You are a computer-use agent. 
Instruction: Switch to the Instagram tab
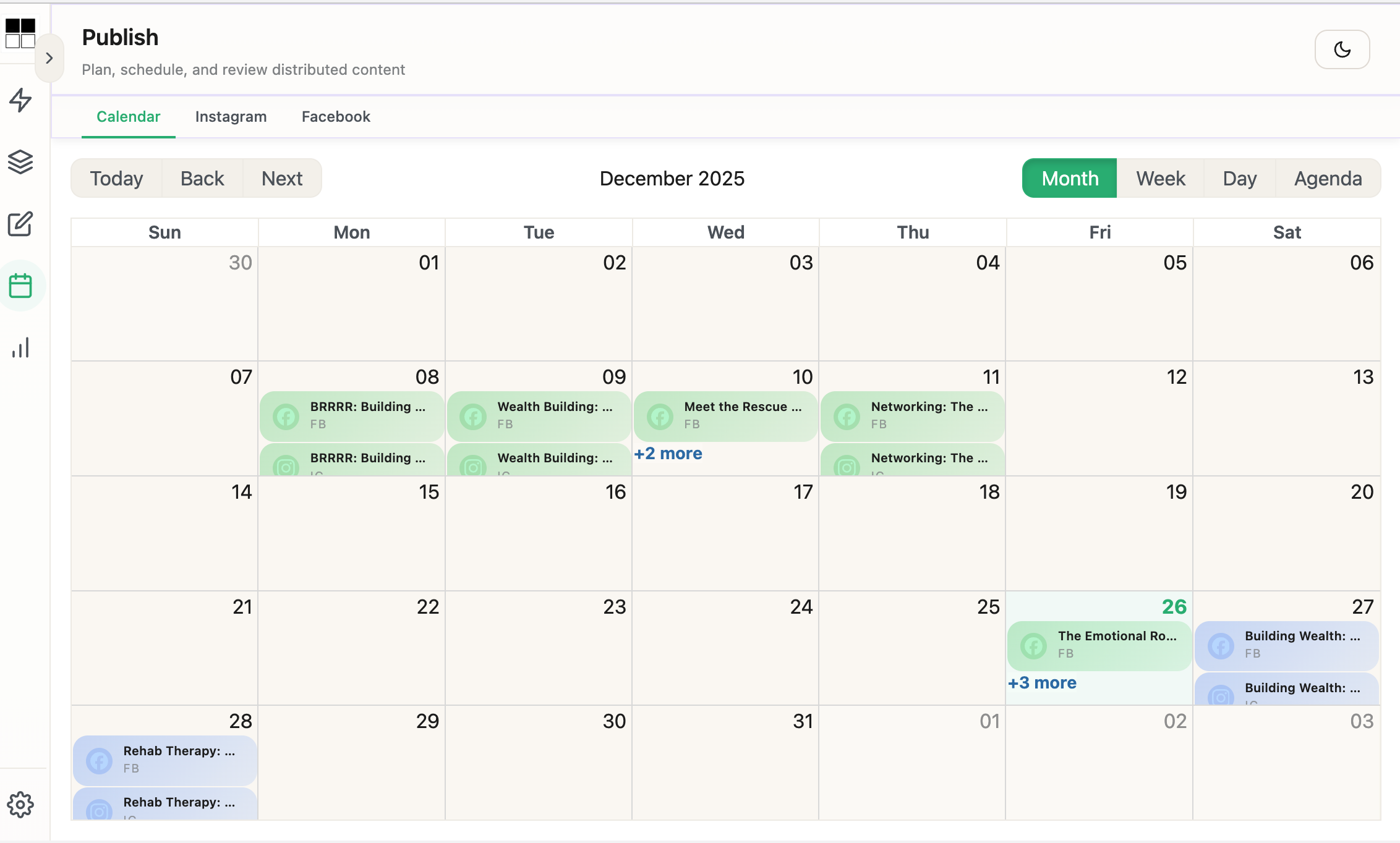pos(230,116)
